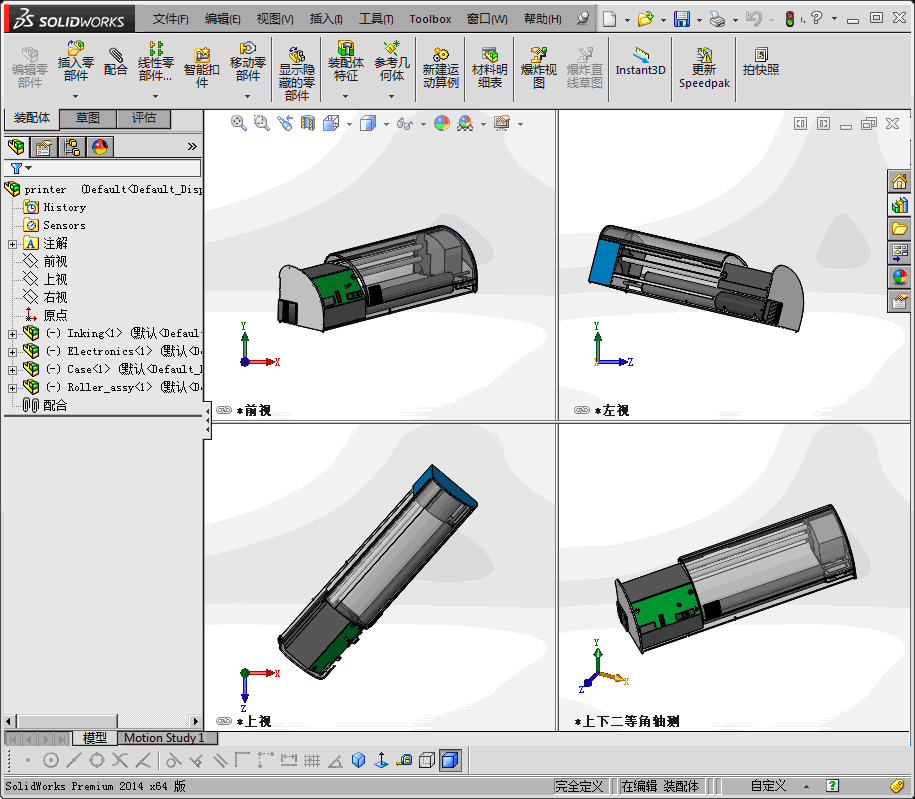915x799 pixels.
Task: Click Zoom to Fit icon
Action: point(238,123)
